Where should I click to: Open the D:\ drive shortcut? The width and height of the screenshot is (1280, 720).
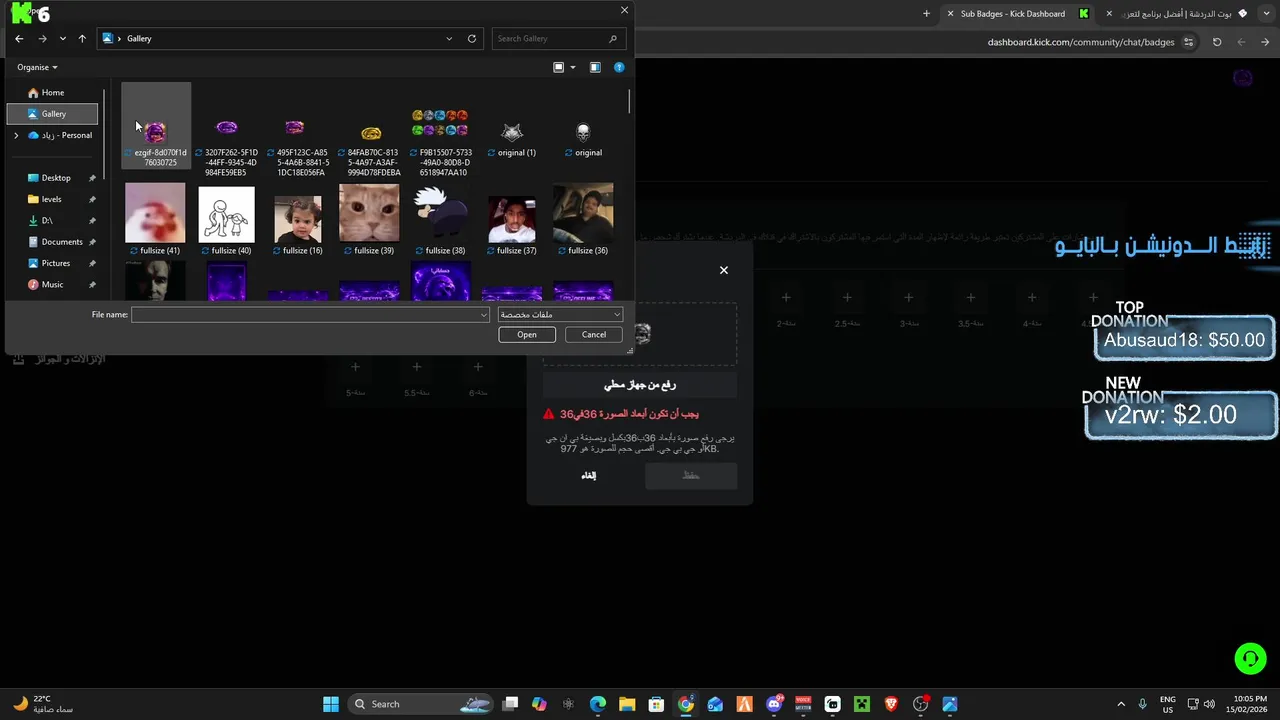pyautogui.click(x=47, y=220)
